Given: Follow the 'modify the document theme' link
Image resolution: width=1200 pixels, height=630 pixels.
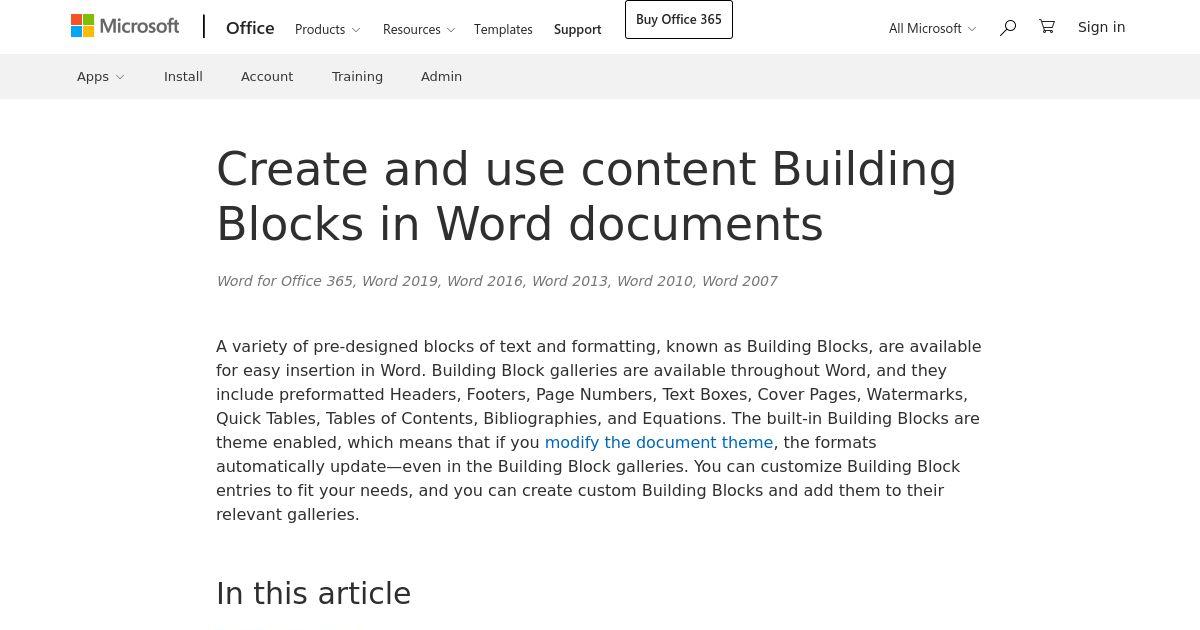Looking at the screenshot, I should (659, 442).
